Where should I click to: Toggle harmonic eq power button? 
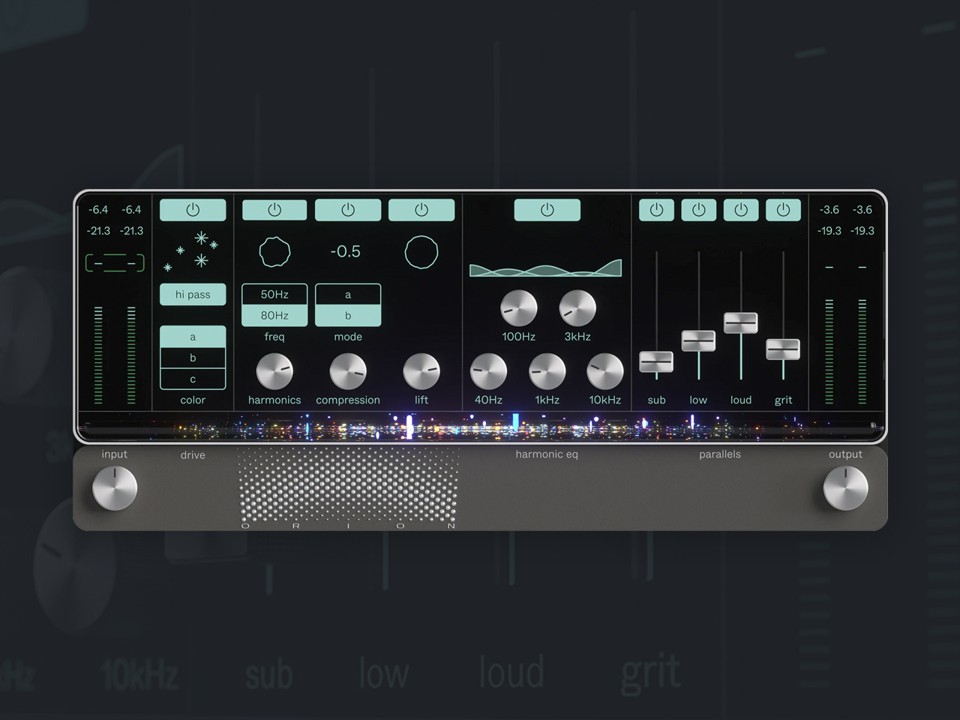coord(547,210)
